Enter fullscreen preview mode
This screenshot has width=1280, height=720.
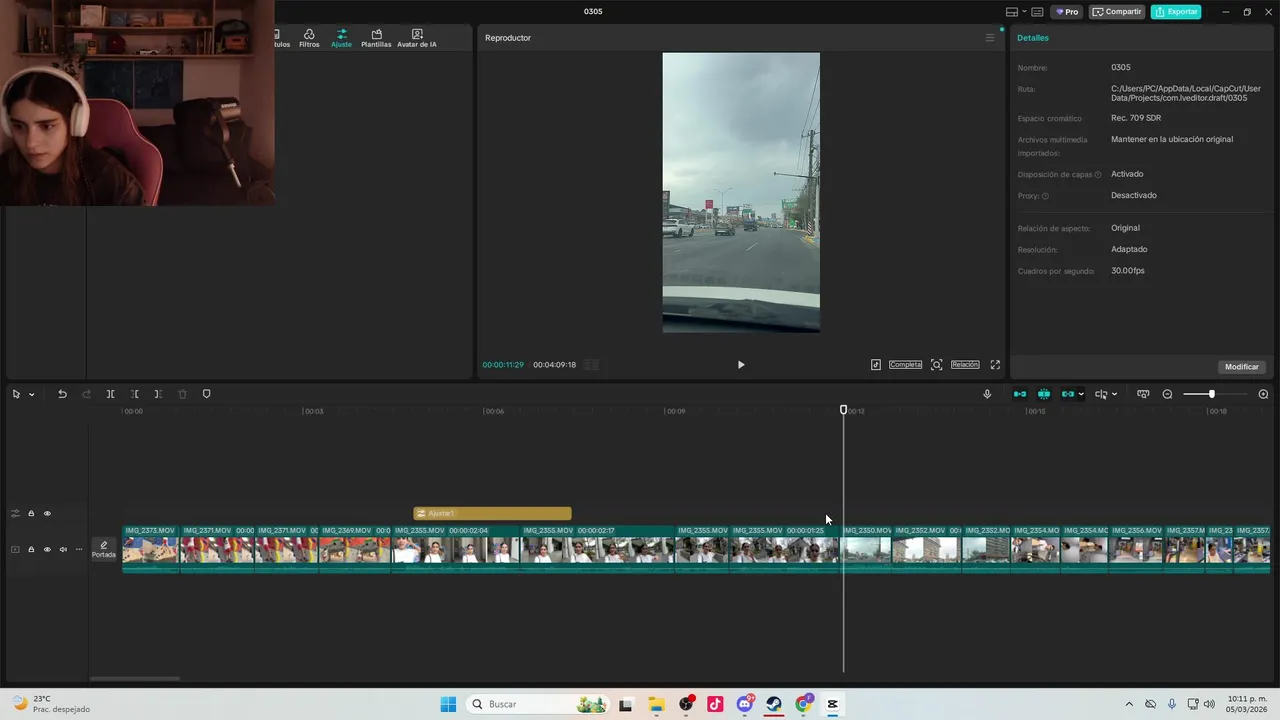coord(995,365)
